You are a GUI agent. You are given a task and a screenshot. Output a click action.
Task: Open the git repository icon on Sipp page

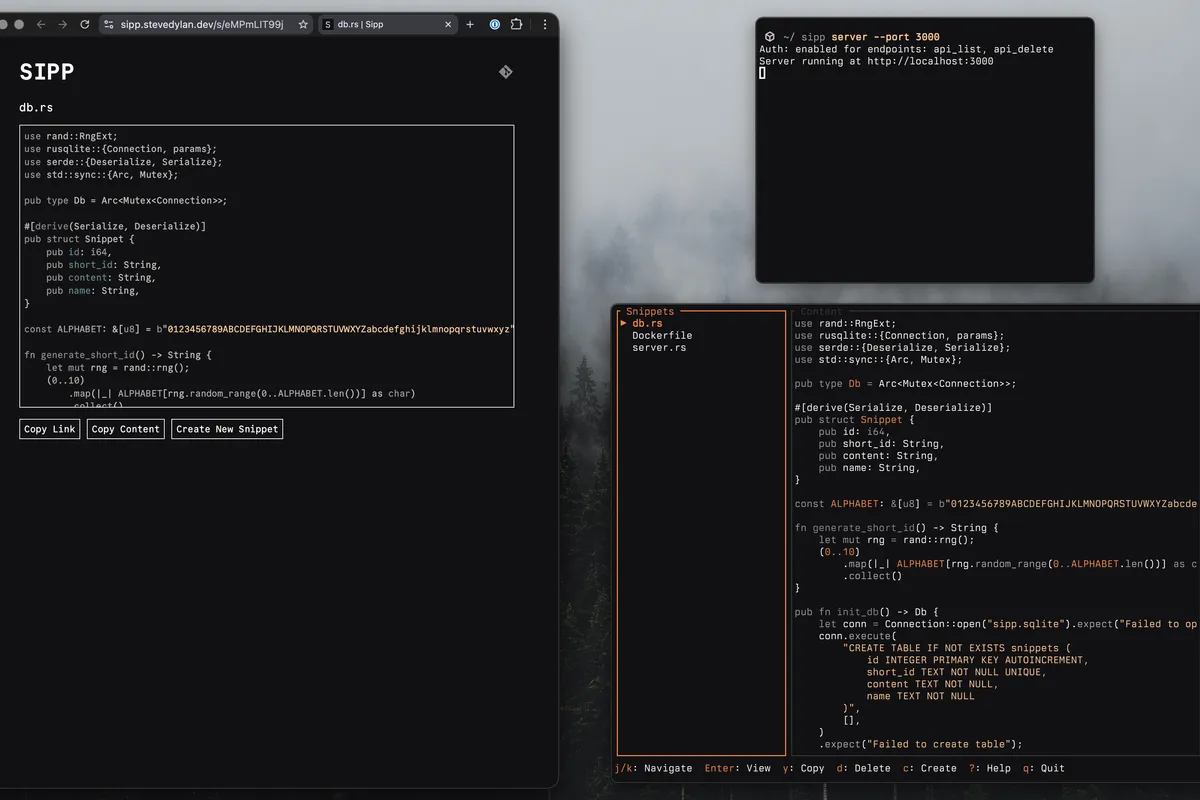[506, 72]
